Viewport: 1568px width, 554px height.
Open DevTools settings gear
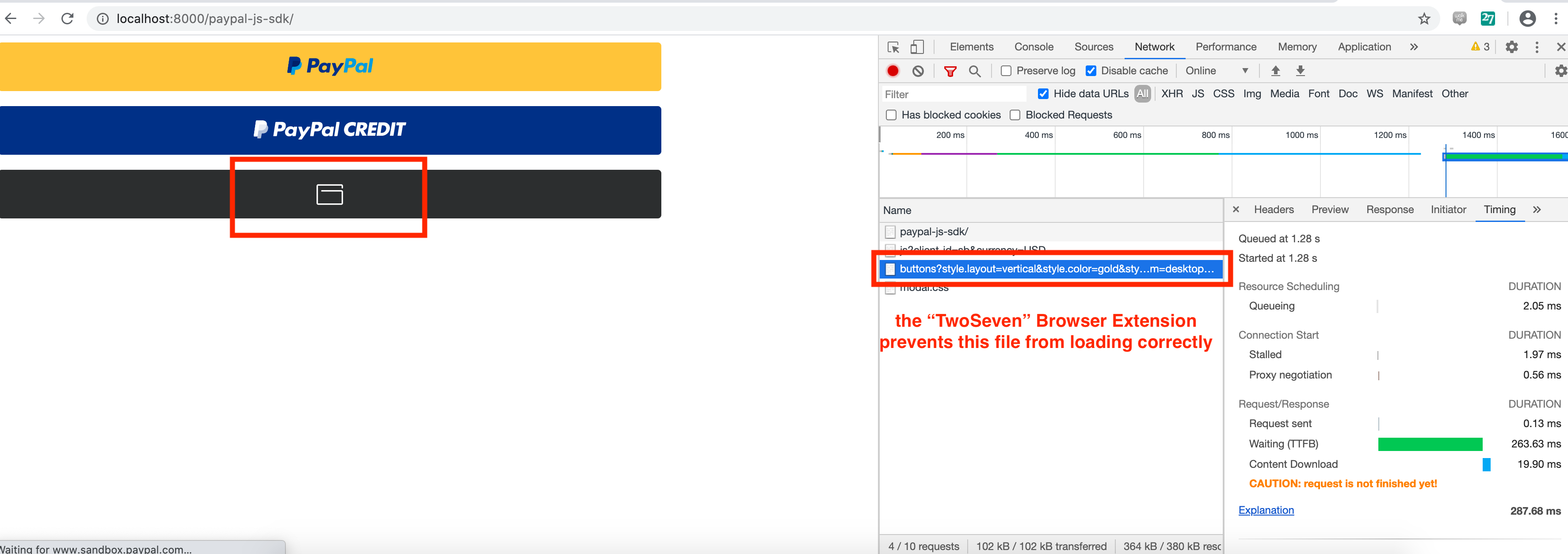pyautogui.click(x=1511, y=47)
